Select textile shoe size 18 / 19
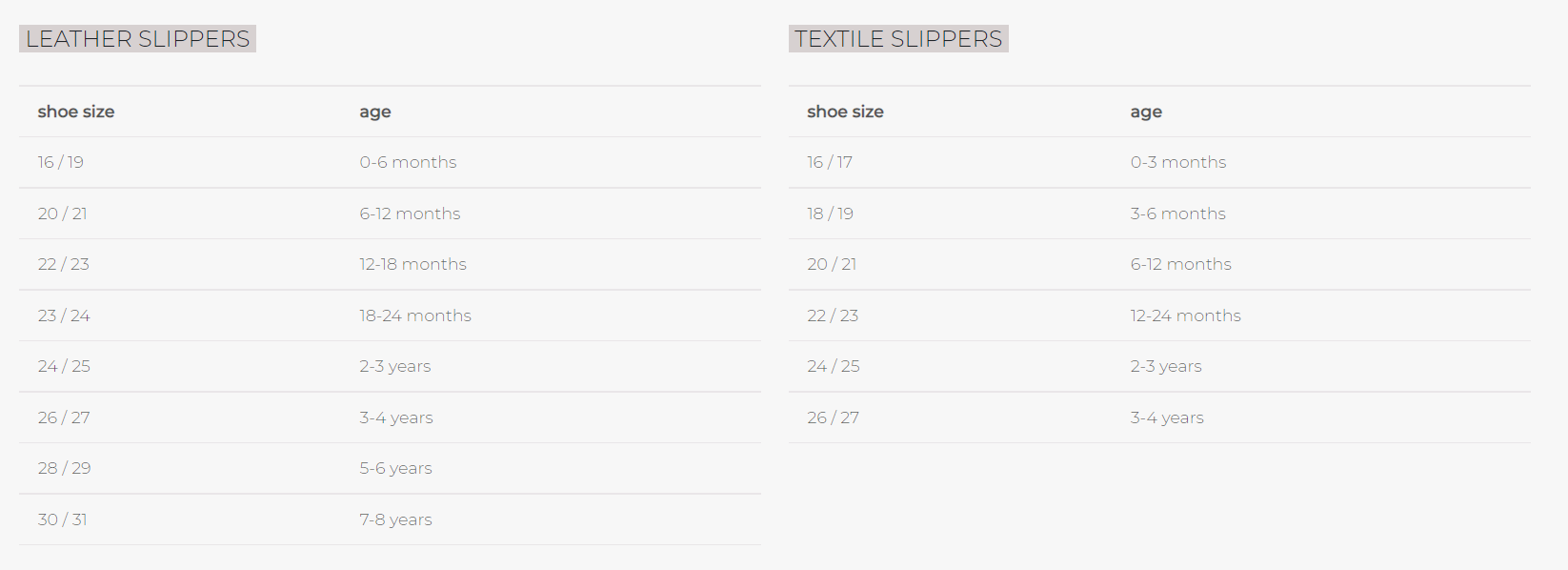The image size is (1568, 570). pyautogui.click(x=831, y=214)
